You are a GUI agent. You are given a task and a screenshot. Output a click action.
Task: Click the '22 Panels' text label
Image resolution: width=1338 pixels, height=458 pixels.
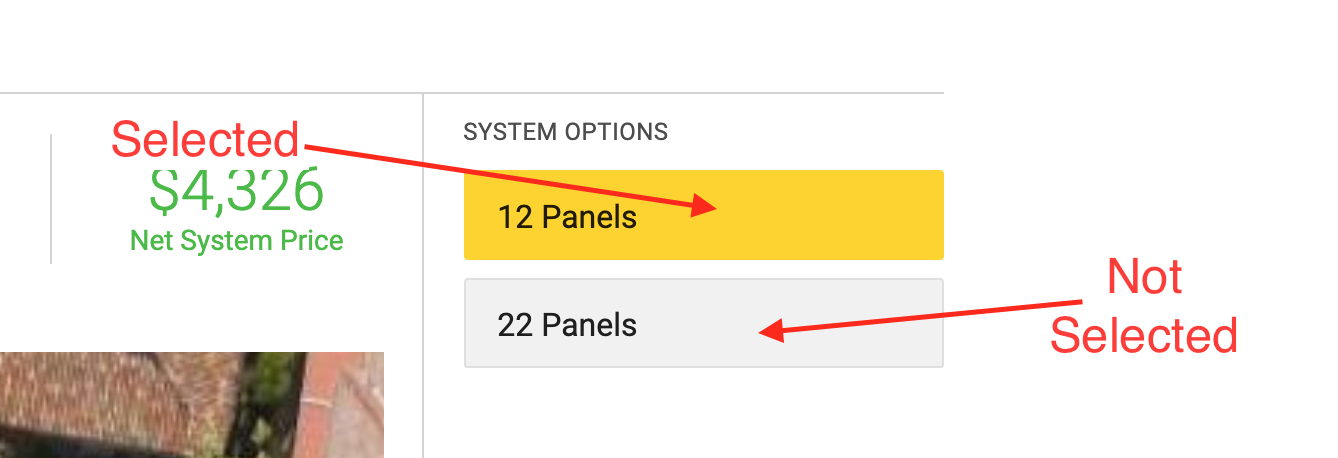(x=567, y=325)
